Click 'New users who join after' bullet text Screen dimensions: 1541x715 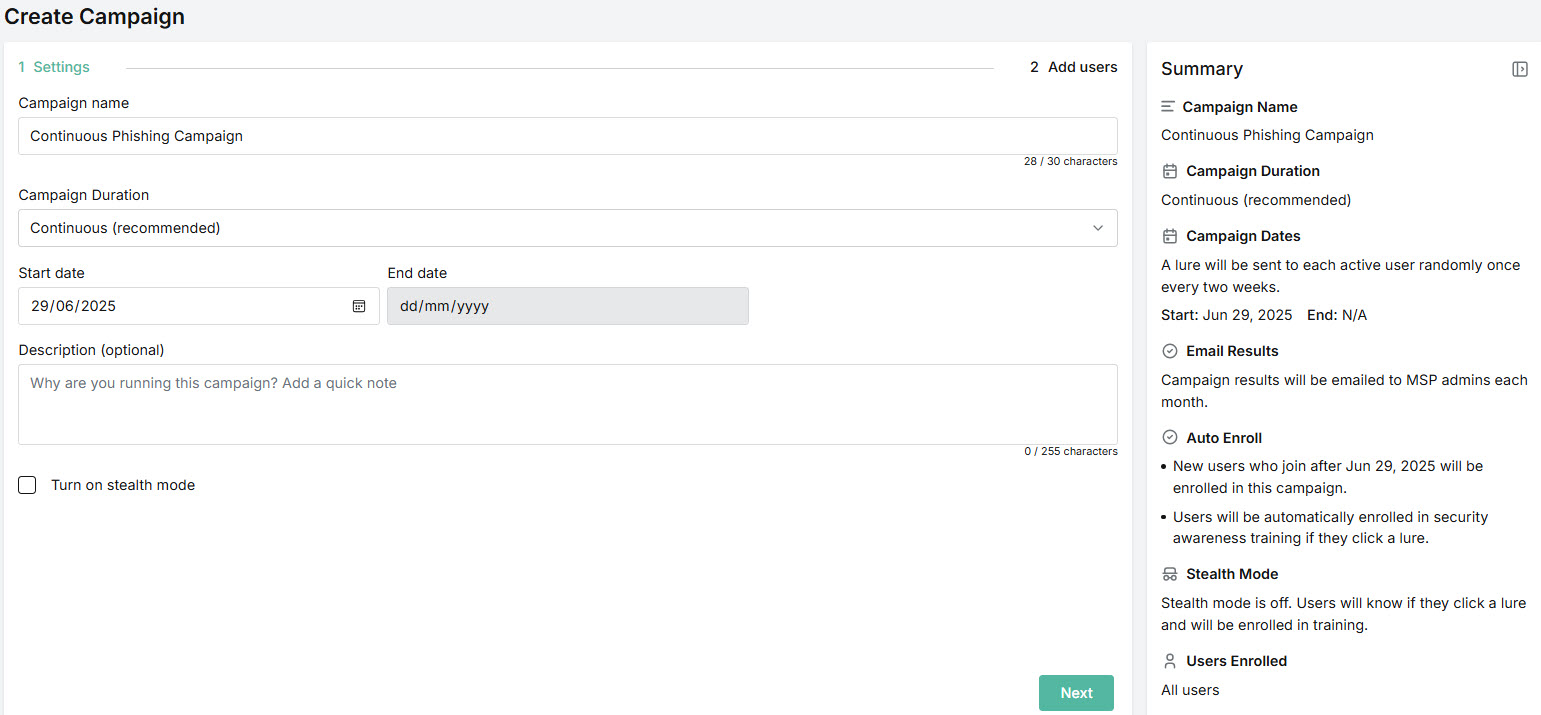pyautogui.click(x=1328, y=477)
